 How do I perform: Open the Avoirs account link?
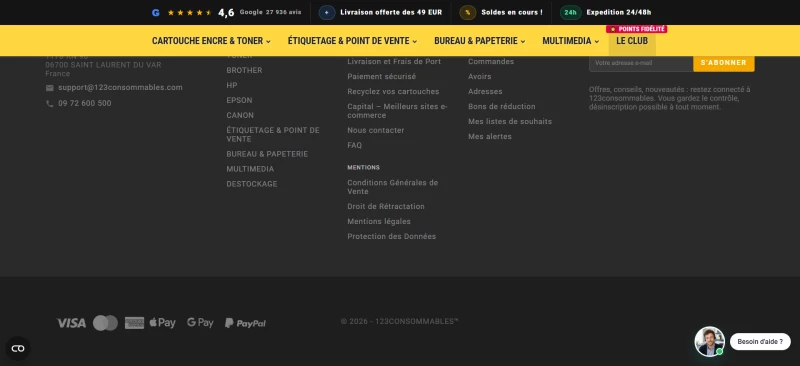tap(480, 77)
